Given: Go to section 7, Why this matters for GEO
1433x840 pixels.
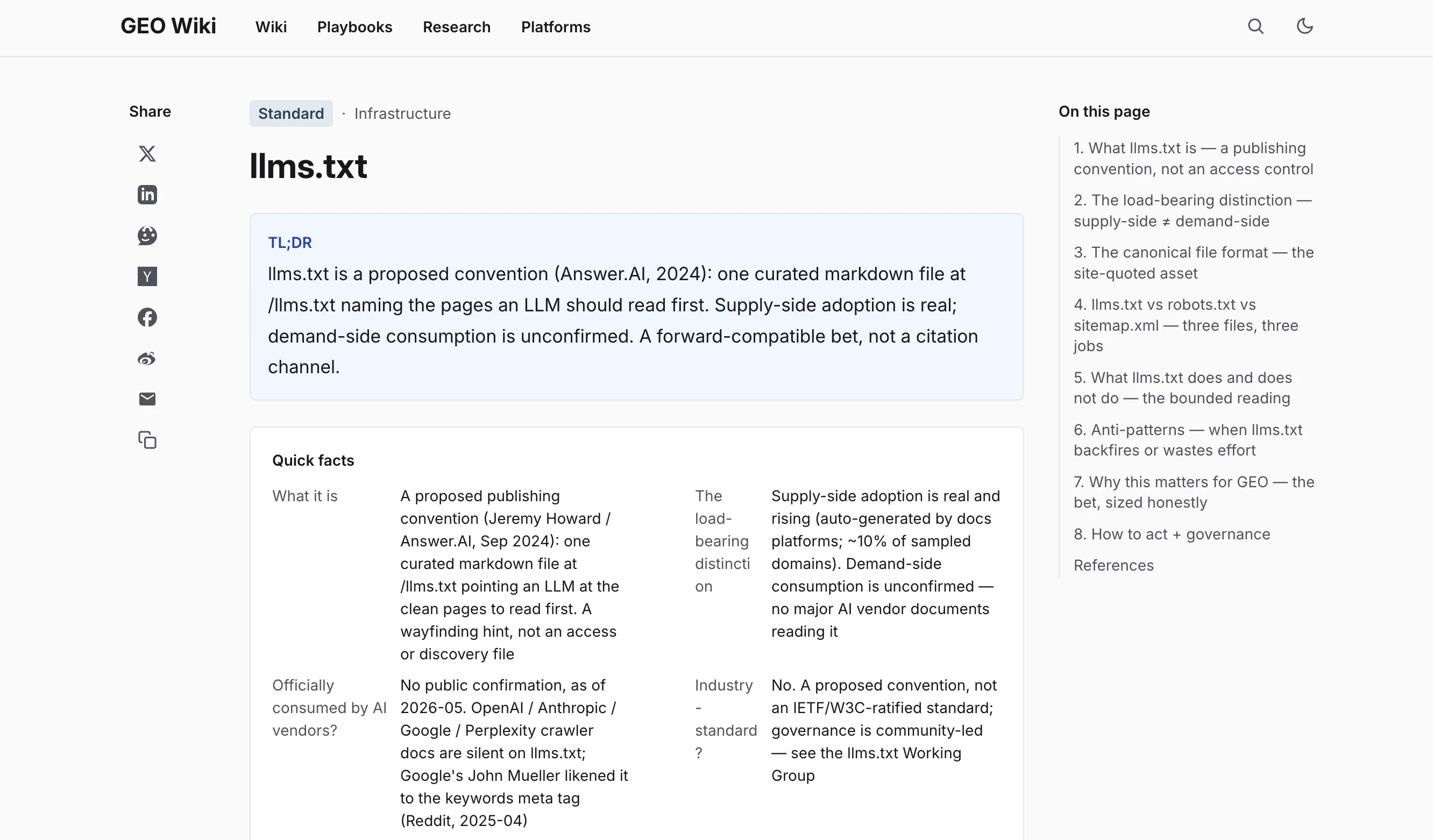Looking at the screenshot, I should (1194, 492).
